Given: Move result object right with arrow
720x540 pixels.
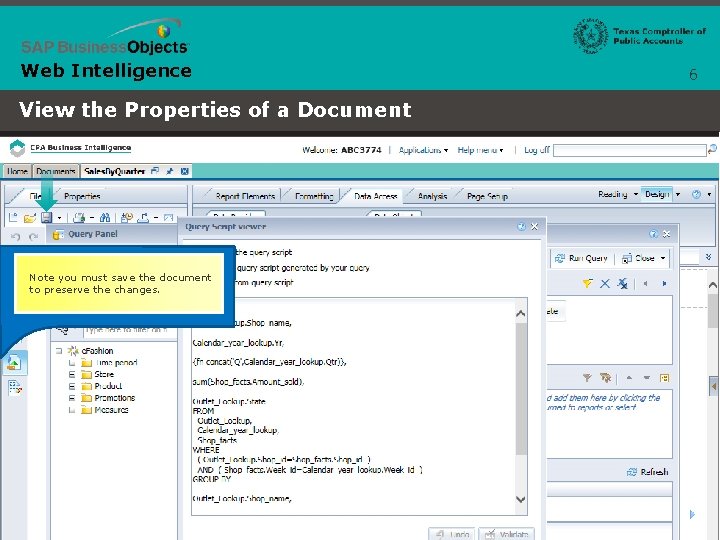Looking at the screenshot, I should click(x=664, y=284).
